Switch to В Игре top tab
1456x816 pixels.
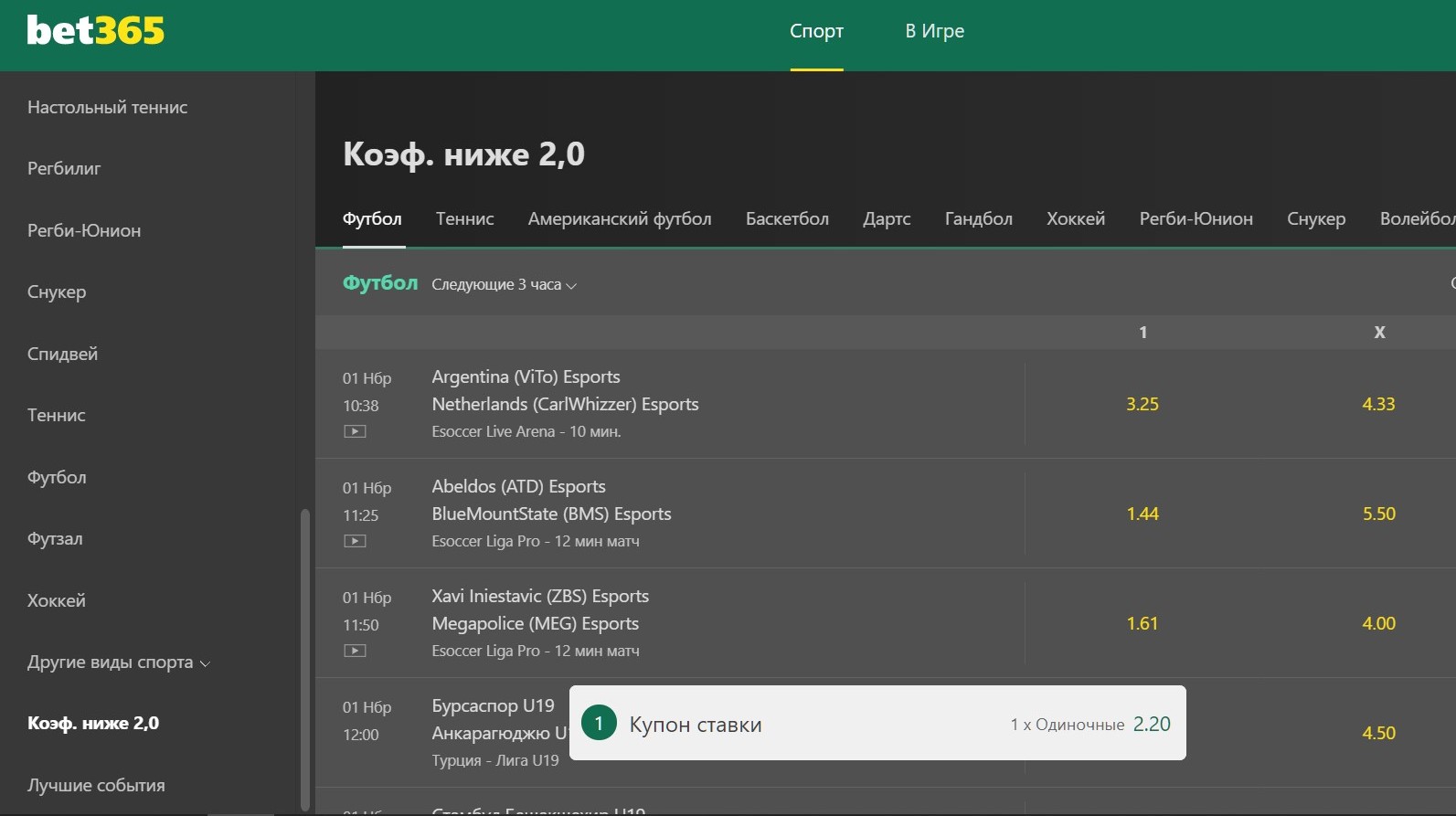[x=934, y=31]
